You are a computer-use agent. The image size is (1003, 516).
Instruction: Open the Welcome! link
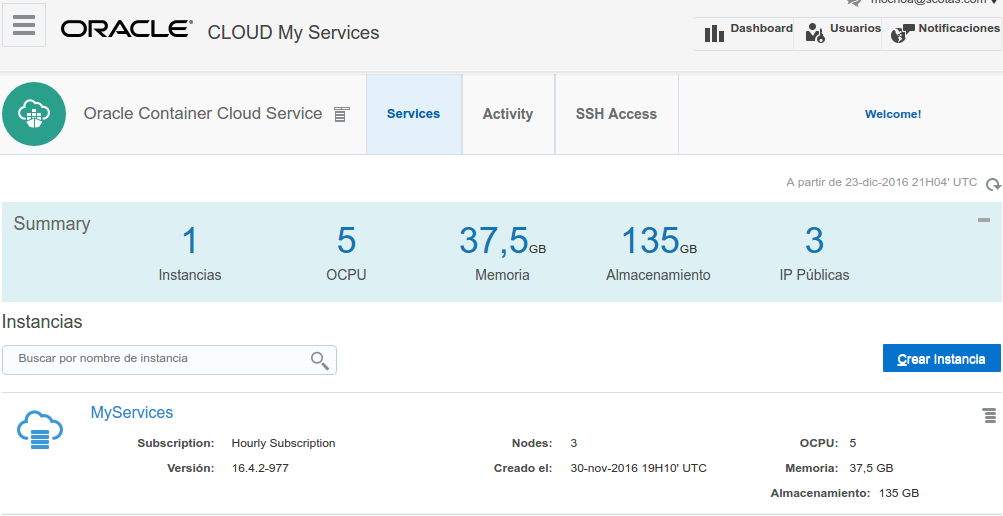pos(893,114)
